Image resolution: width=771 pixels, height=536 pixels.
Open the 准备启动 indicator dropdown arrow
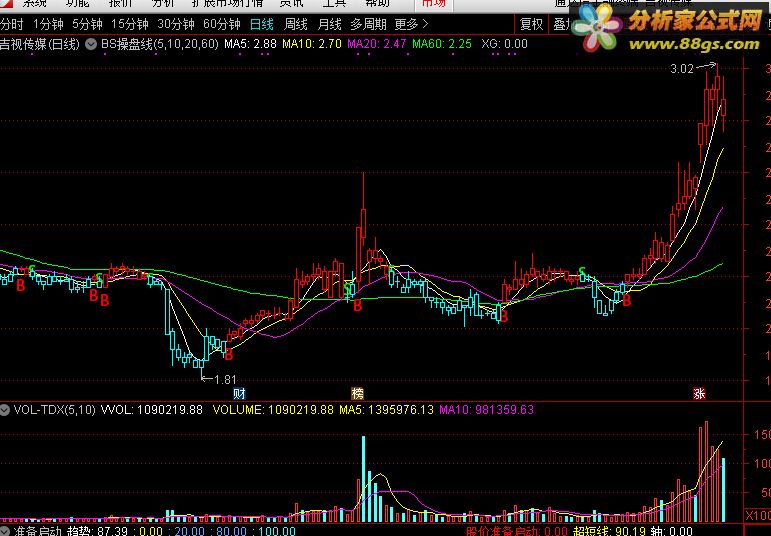[x=4, y=532]
